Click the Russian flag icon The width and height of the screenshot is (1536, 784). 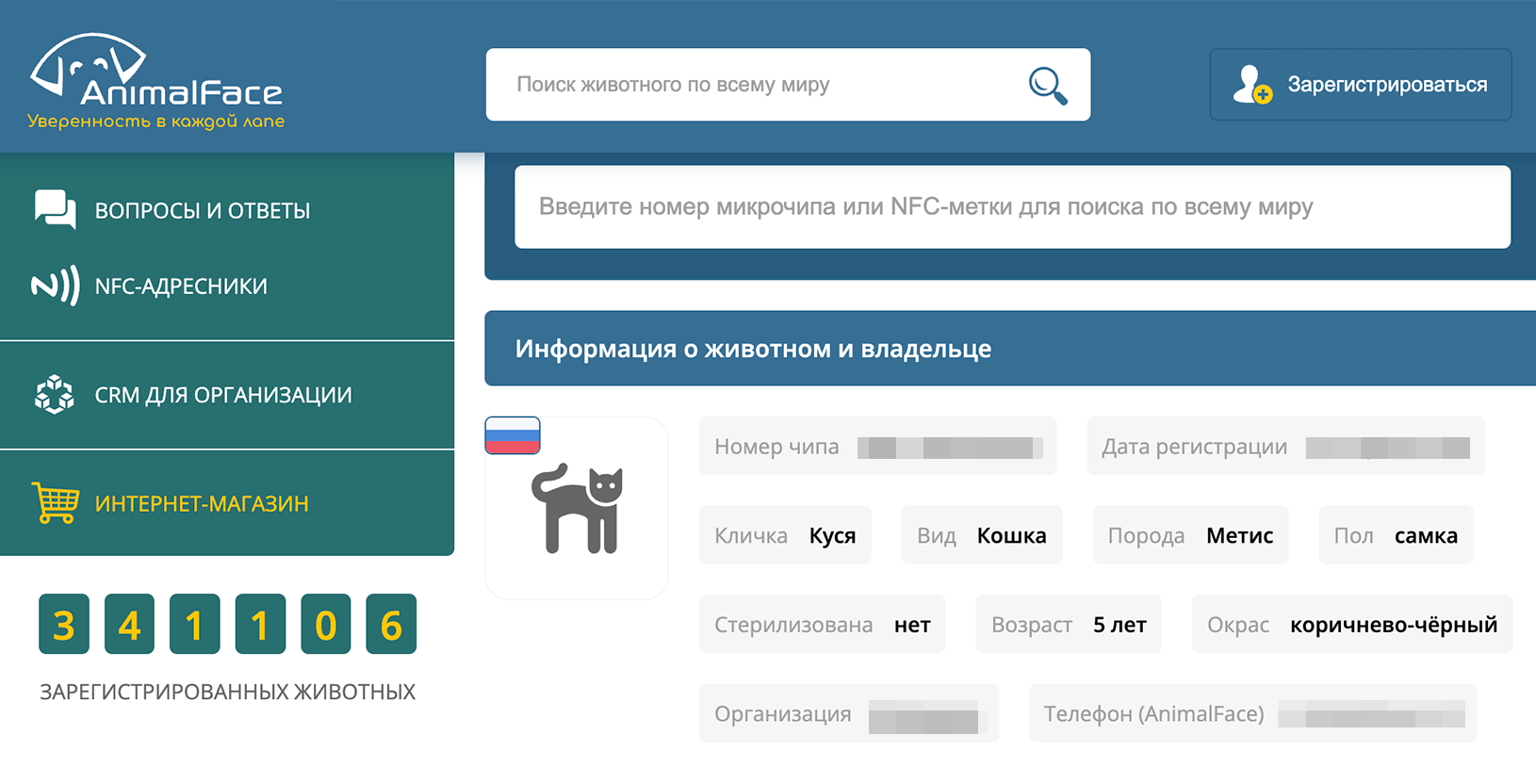(513, 435)
